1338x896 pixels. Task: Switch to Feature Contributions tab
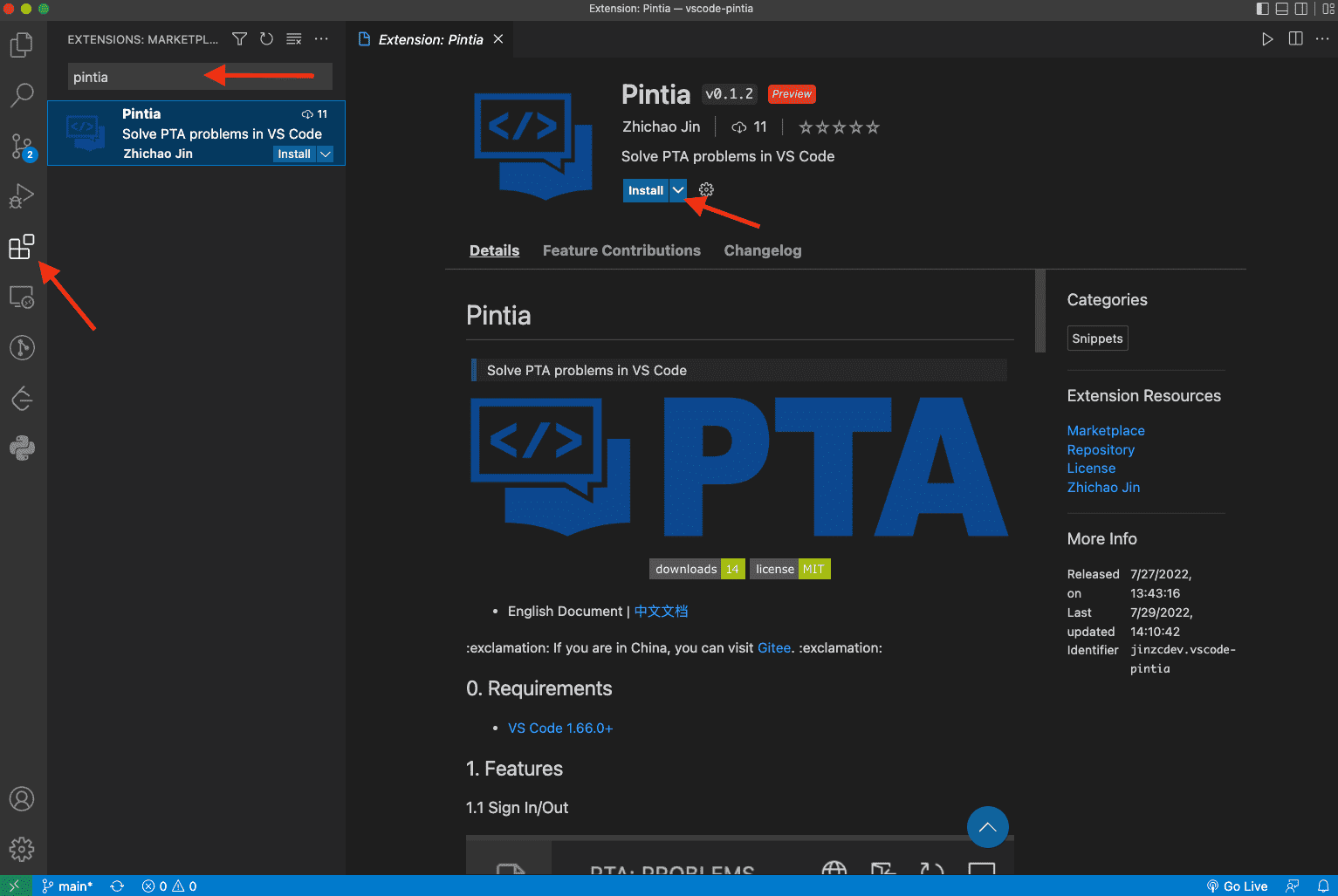(621, 250)
